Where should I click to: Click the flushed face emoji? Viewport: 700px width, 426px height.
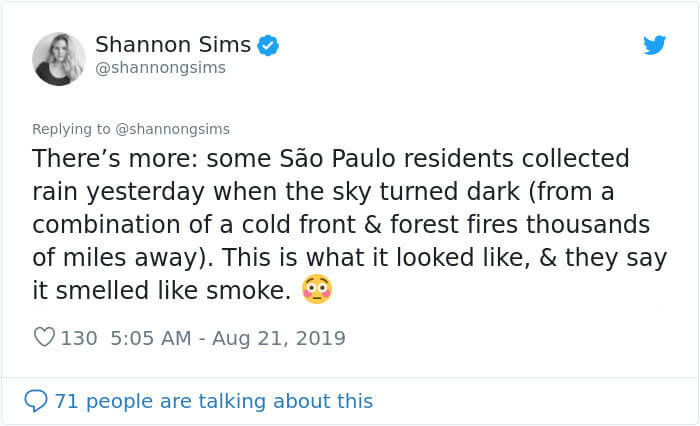click(316, 290)
